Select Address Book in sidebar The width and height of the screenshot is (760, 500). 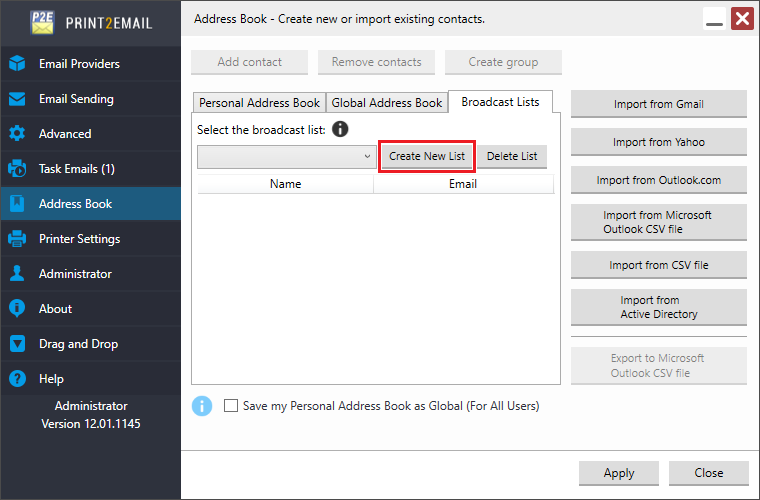pos(91,203)
